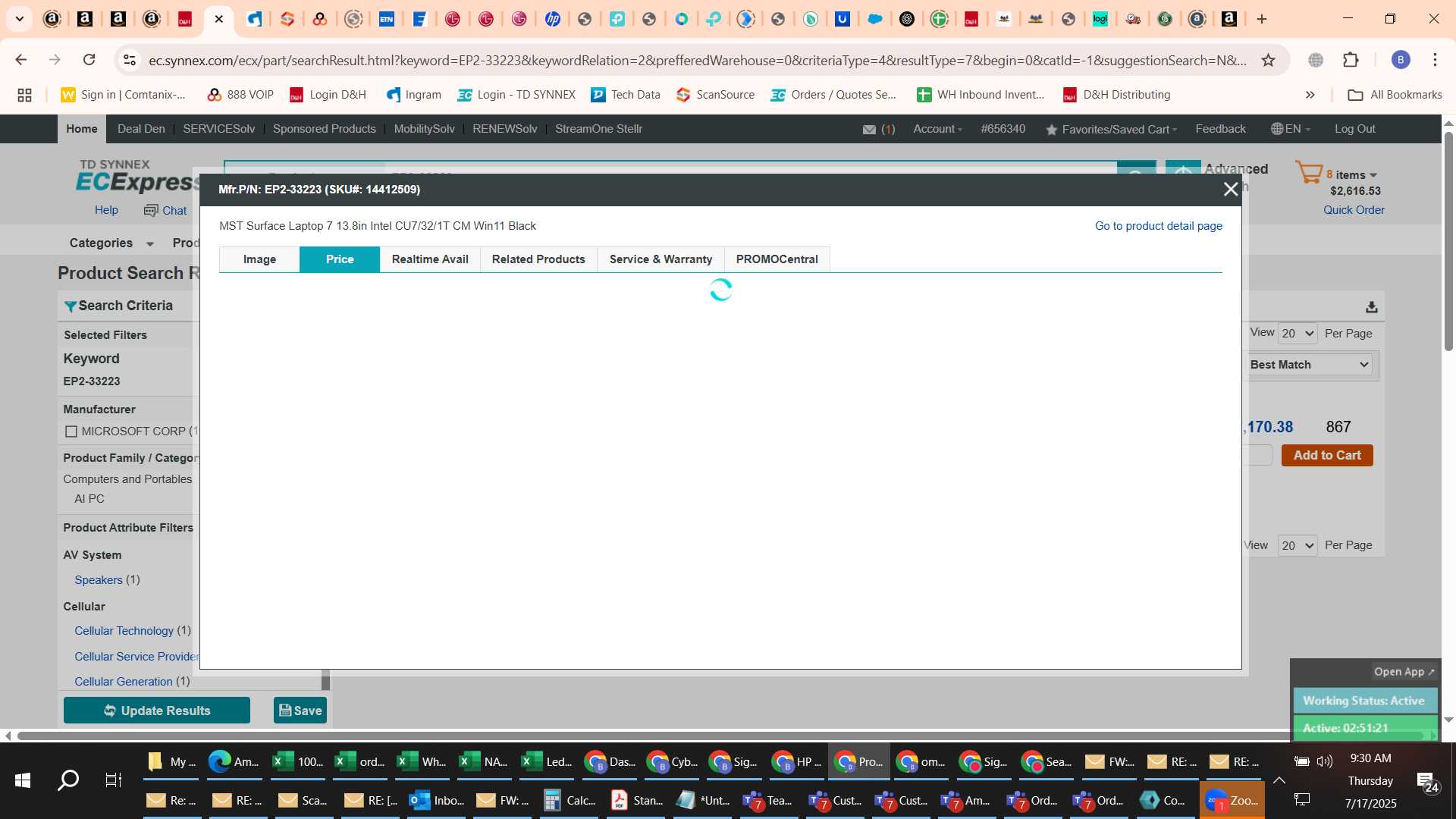This screenshot has width=1456, height=819.
Task: Click the Favorites star icon
Action: (1051, 130)
